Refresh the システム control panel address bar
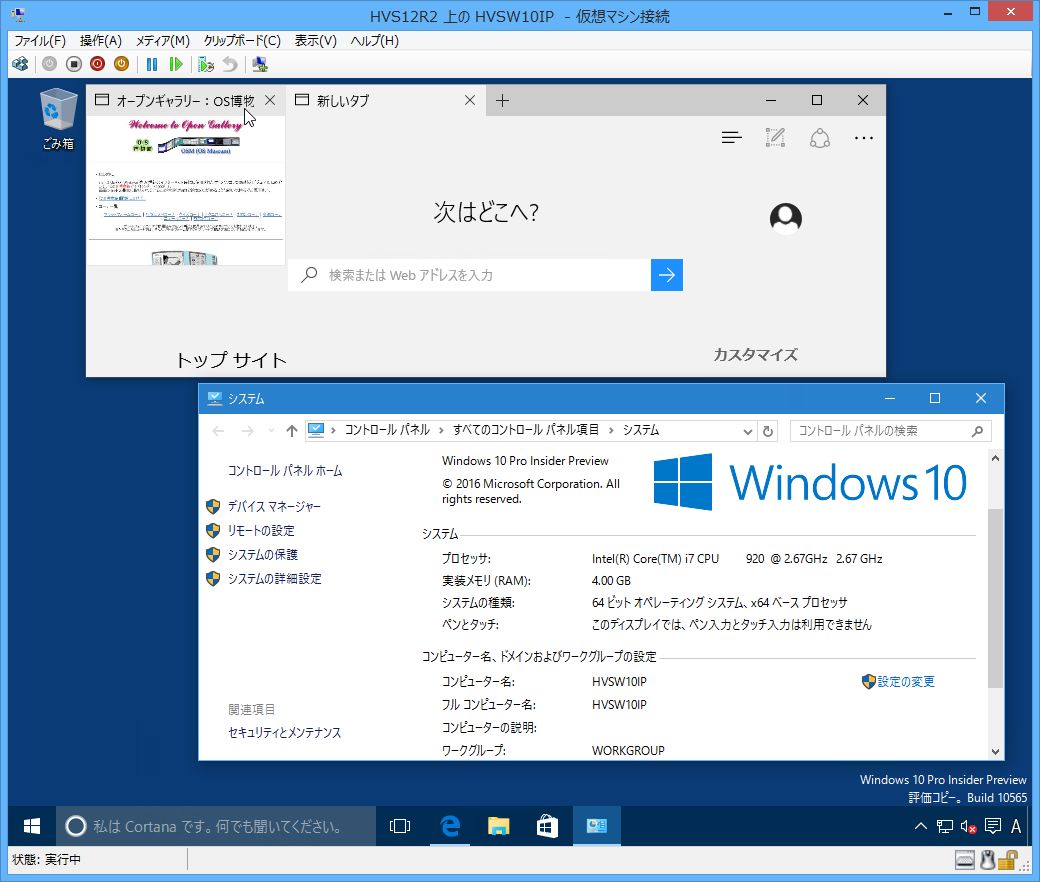 click(x=768, y=431)
